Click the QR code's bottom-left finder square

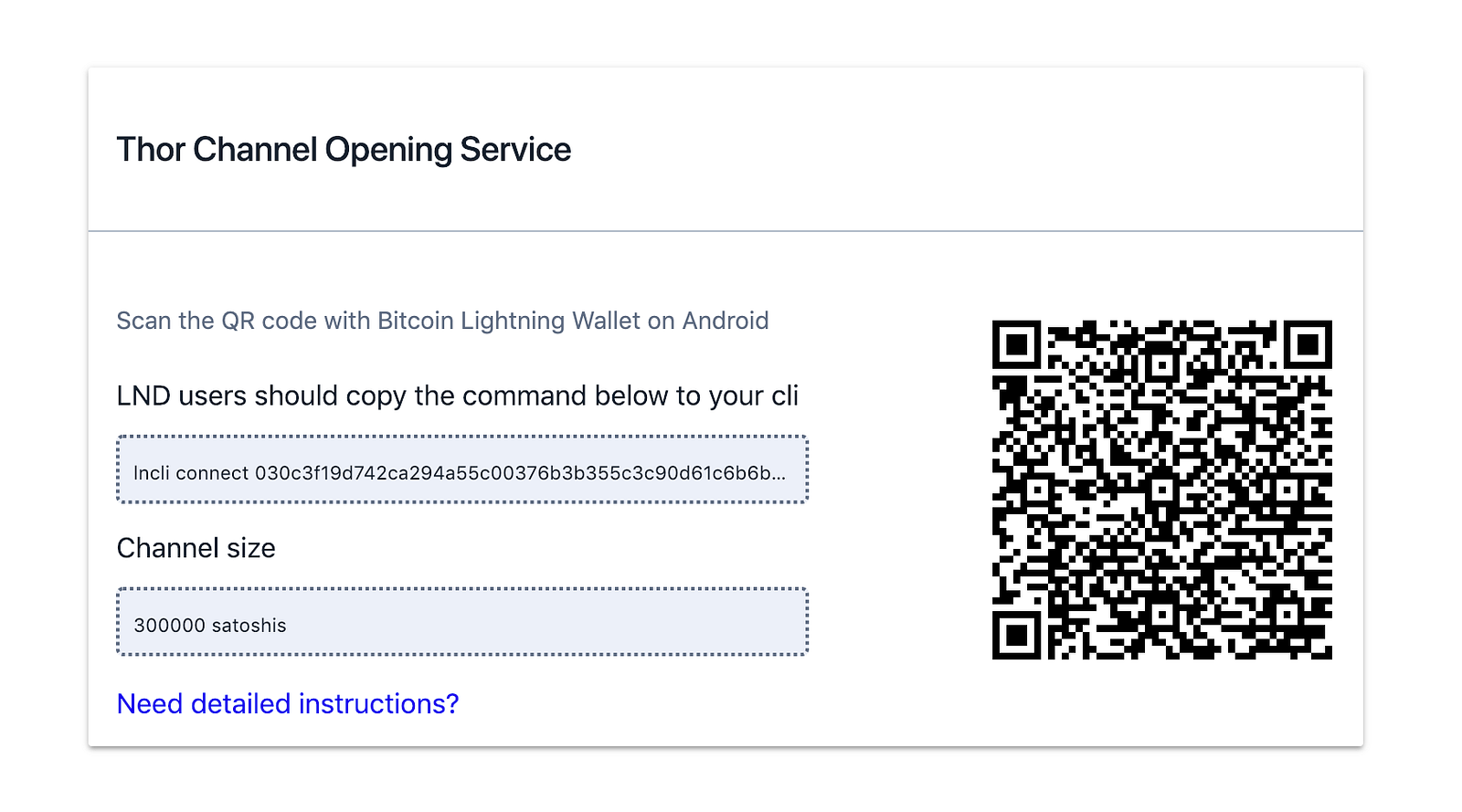click(x=1016, y=635)
